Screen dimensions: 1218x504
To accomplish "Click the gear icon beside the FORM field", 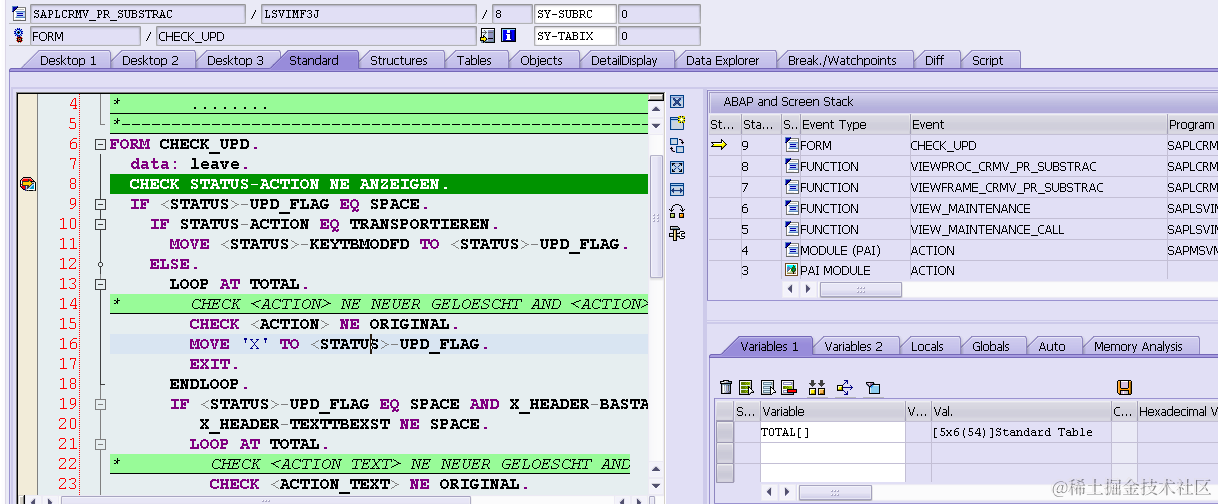I will [x=20, y=36].
